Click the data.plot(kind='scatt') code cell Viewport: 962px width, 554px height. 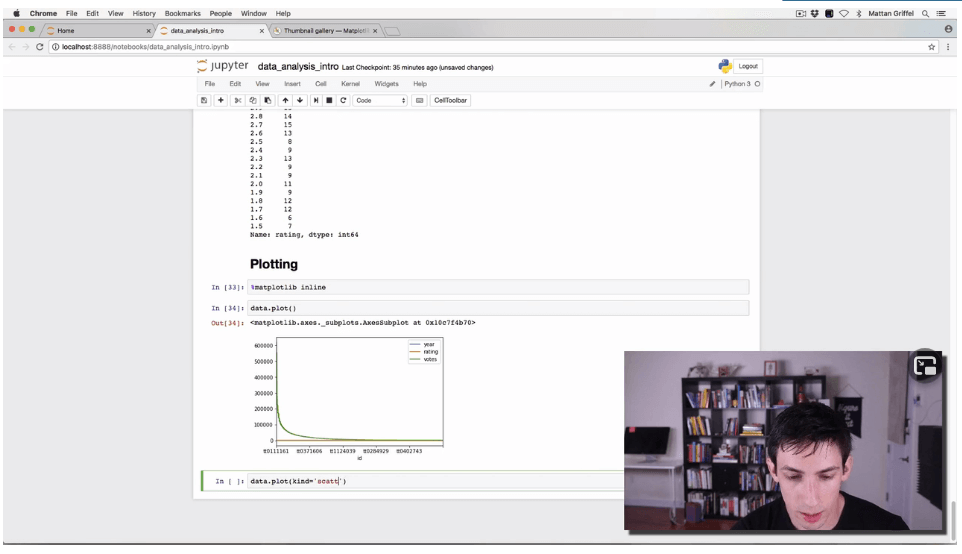pos(436,482)
